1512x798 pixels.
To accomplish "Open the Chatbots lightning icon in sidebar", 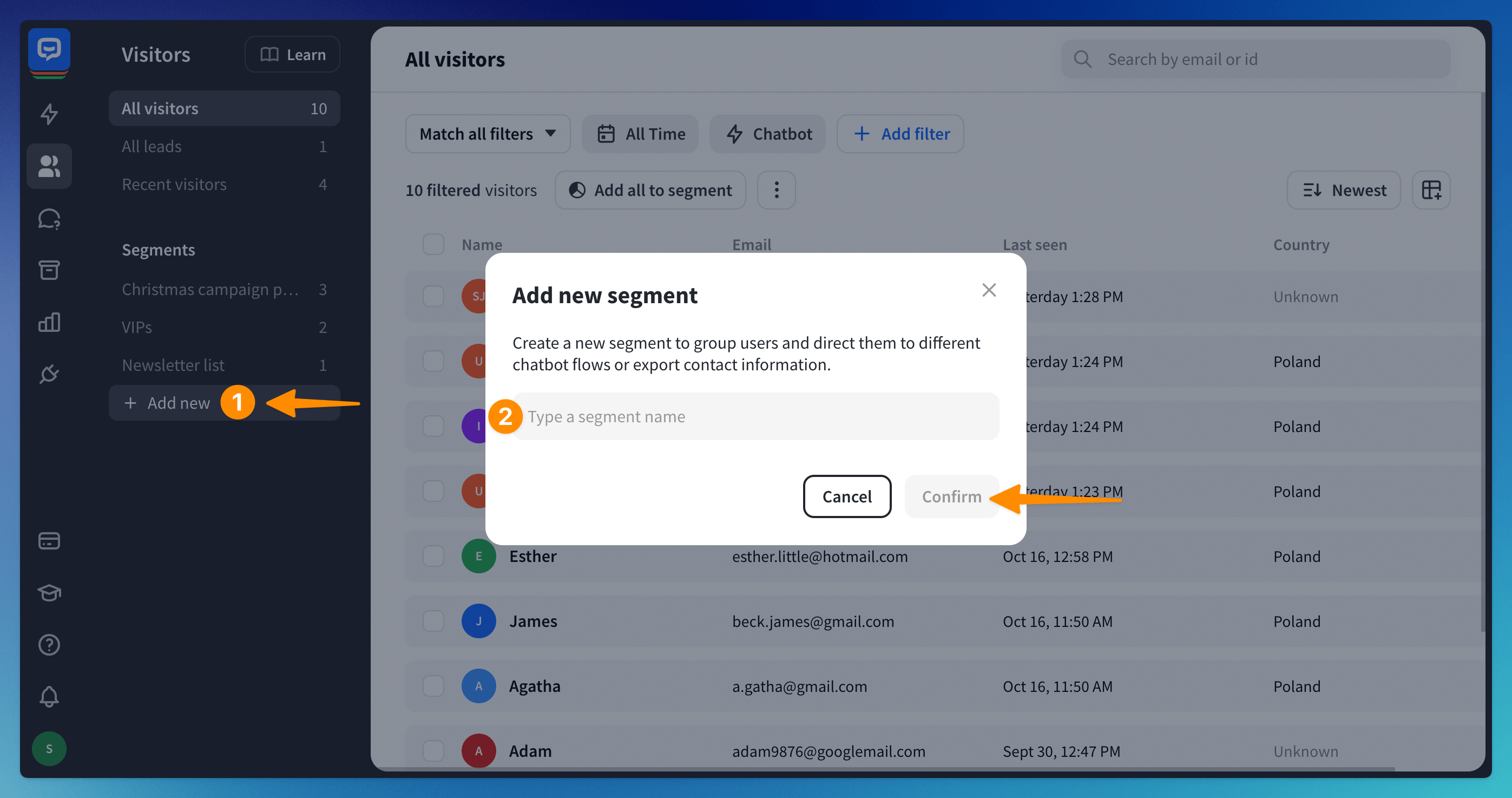I will [49, 114].
